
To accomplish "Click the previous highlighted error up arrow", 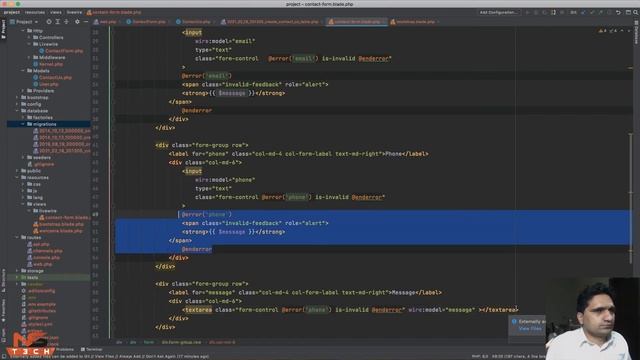I will click(x=622, y=31).
